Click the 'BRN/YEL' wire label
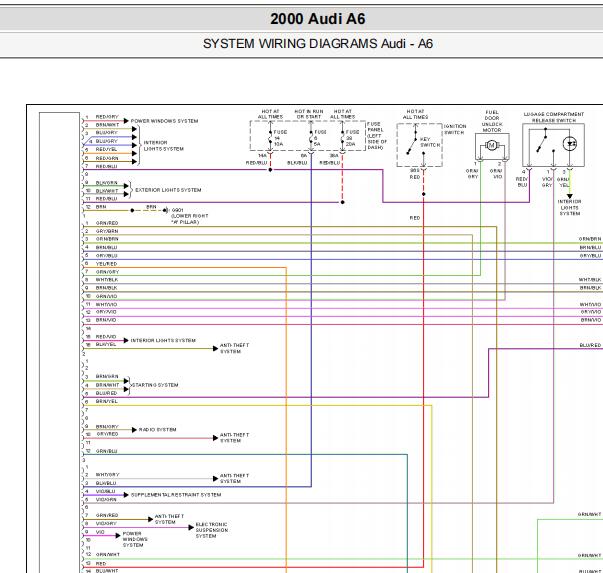The image size is (603, 573). [x=107, y=401]
